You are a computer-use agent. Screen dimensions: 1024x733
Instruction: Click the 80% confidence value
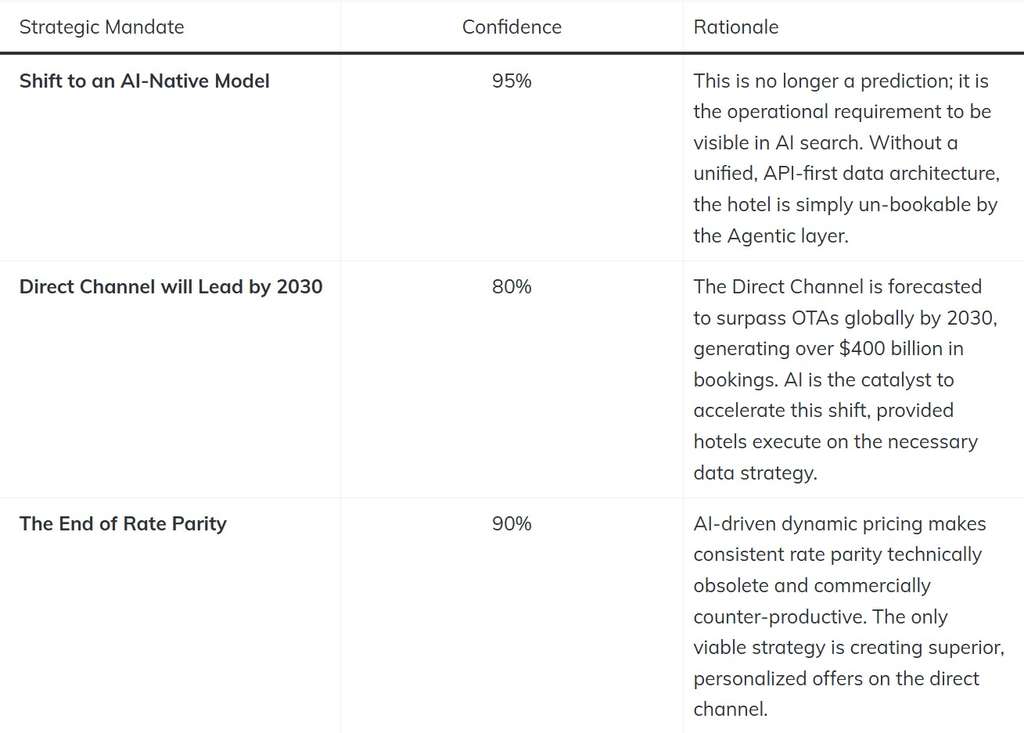[x=511, y=287]
